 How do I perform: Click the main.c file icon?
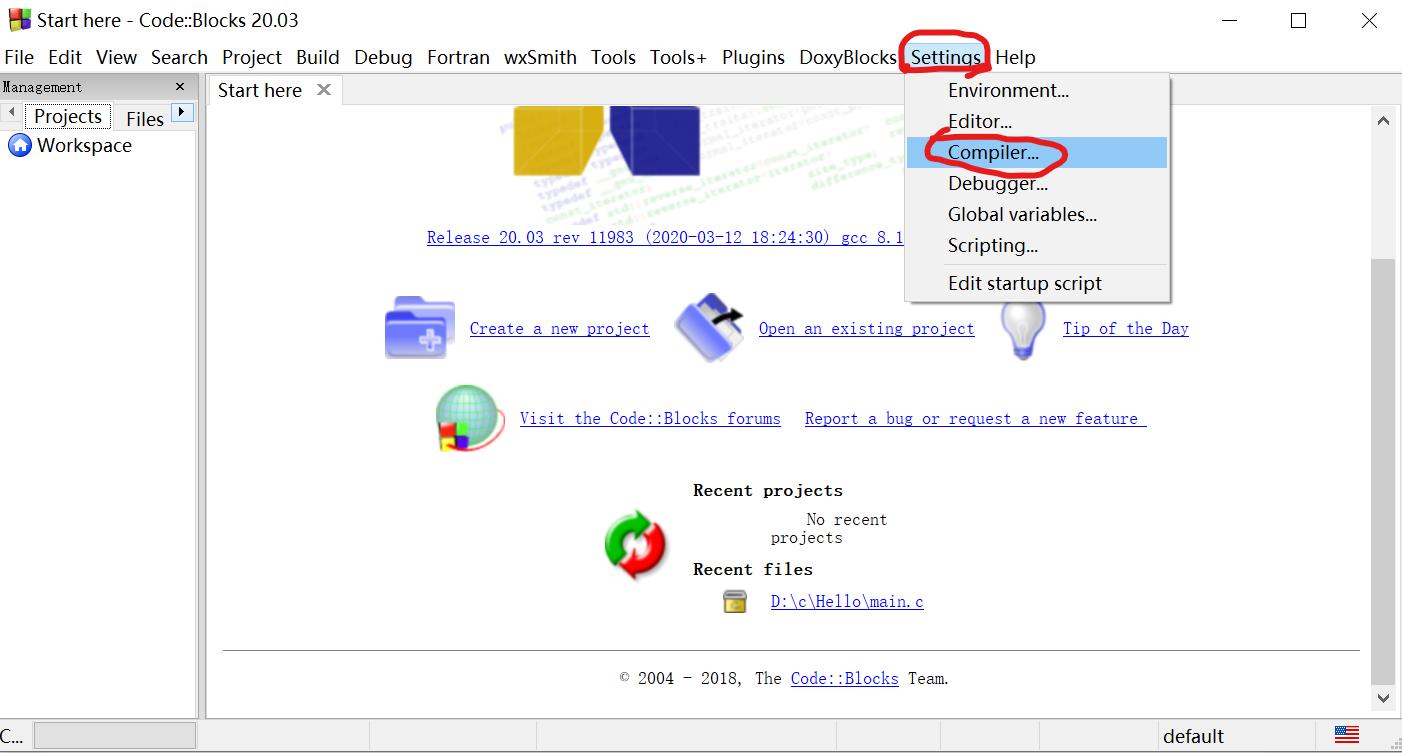735,601
